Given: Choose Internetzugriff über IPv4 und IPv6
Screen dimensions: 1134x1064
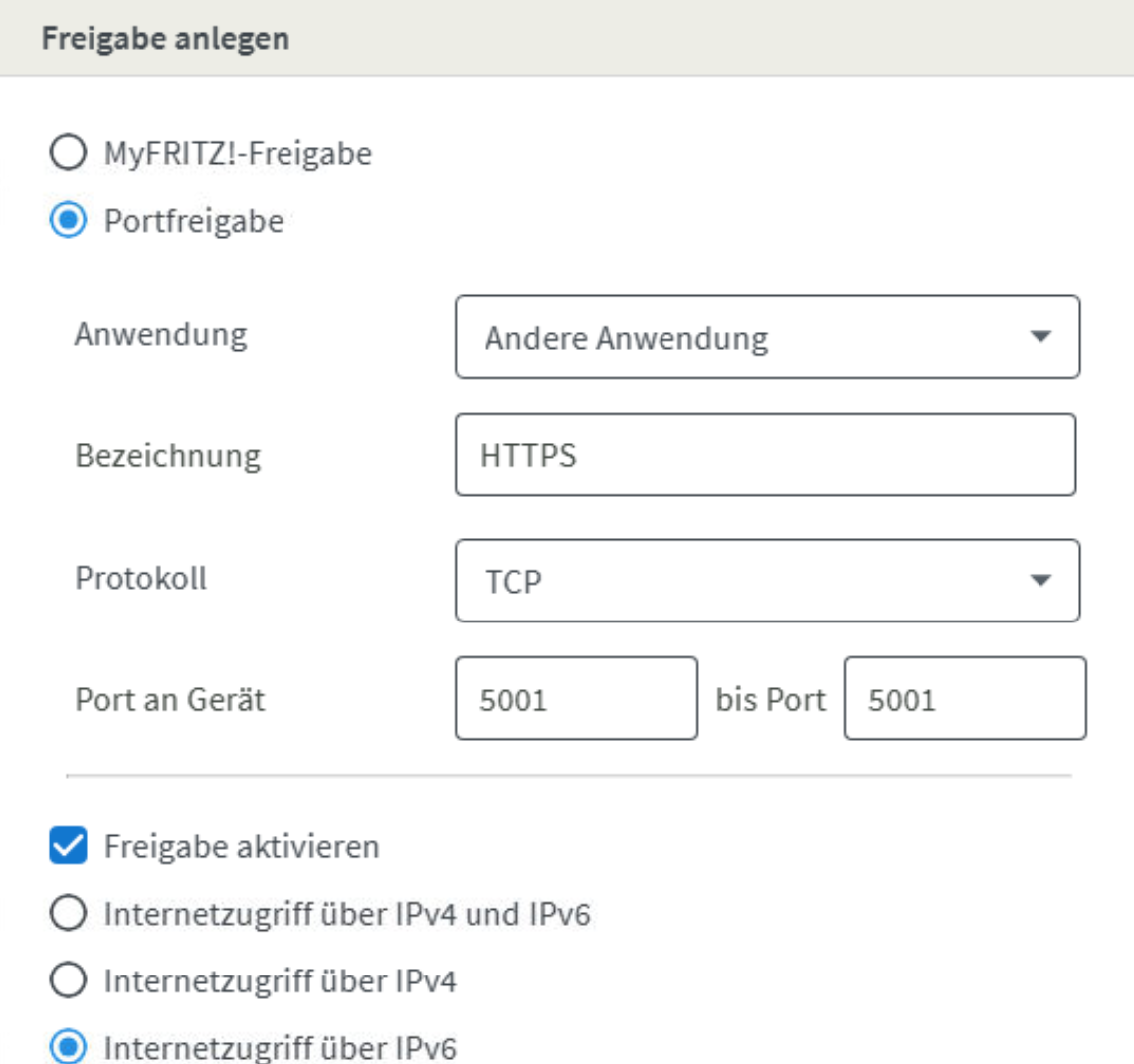Looking at the screenshot, I should click(x=68, y=913).
